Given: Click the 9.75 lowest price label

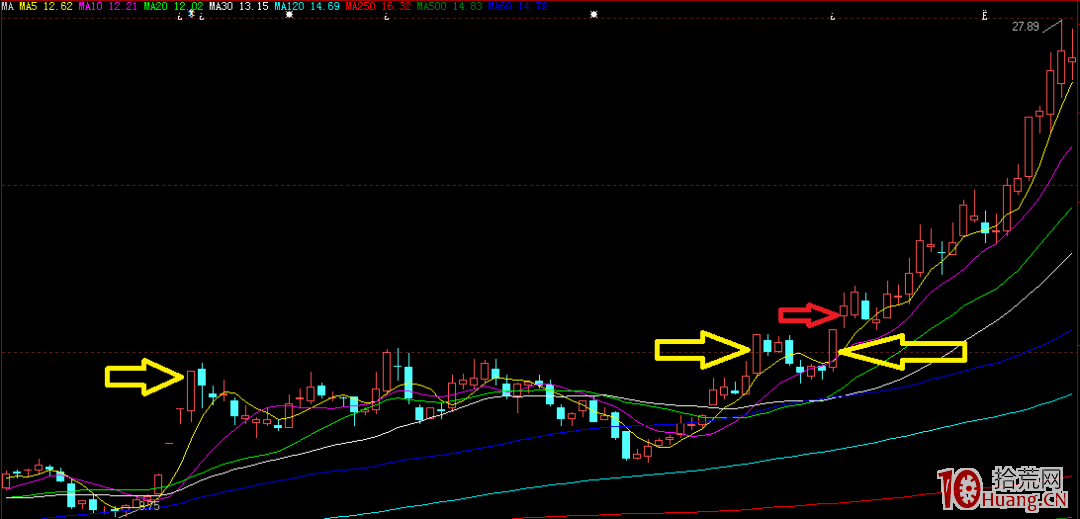Looking at the screenshot, I should point(149,506).
